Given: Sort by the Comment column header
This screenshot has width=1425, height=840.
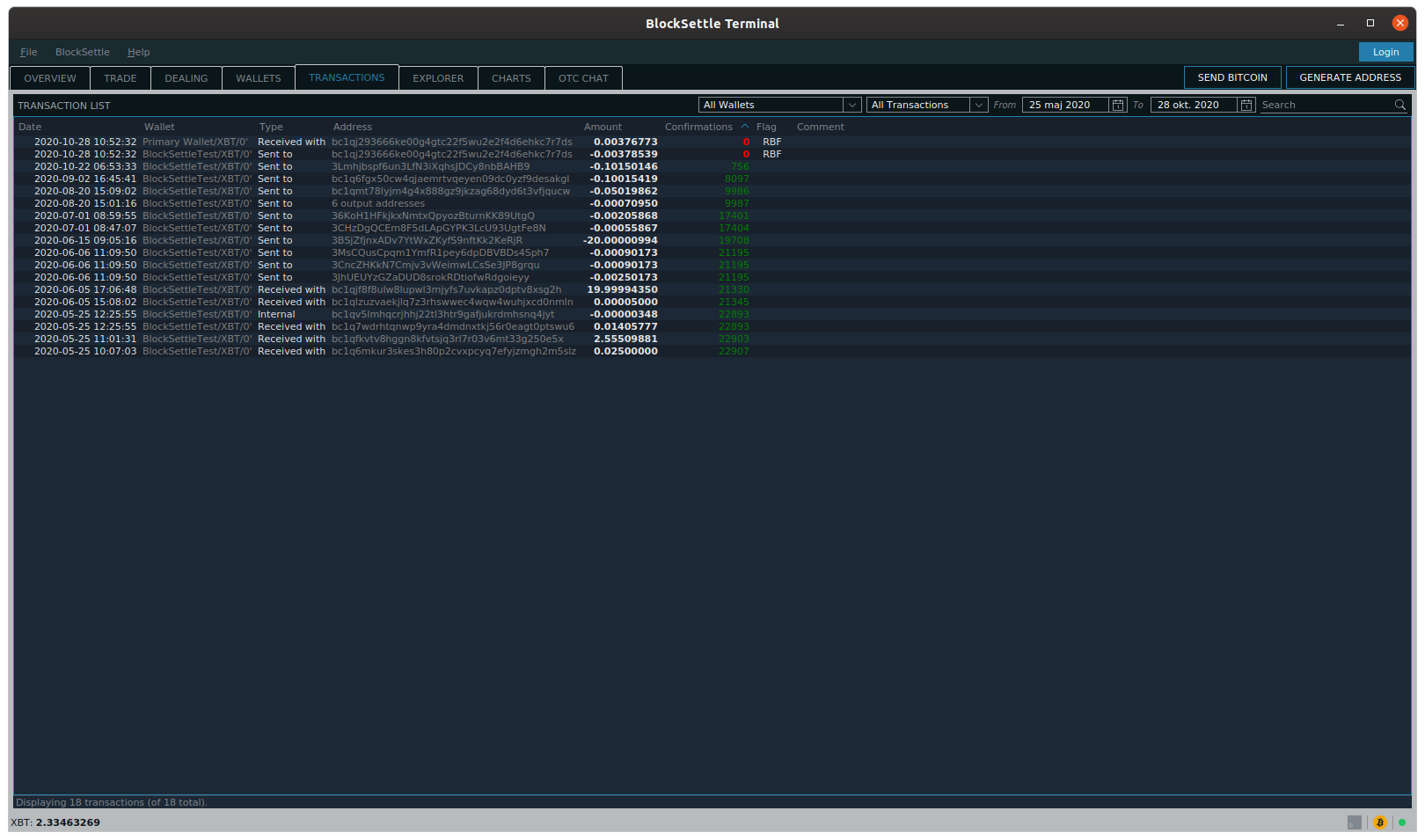Looking at the screenshot, I should coord(820,127).
